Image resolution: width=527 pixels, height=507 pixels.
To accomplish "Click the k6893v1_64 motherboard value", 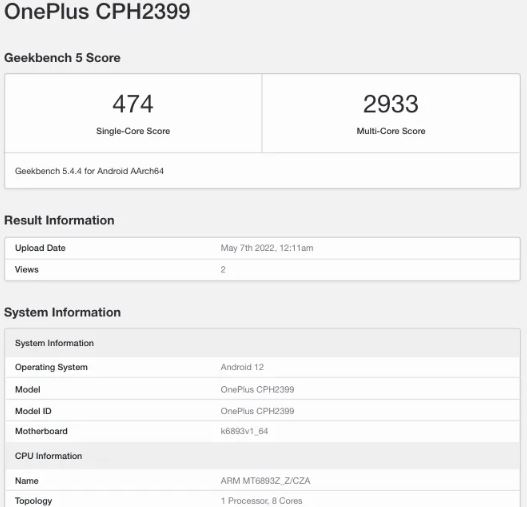I will click(244, 431).
